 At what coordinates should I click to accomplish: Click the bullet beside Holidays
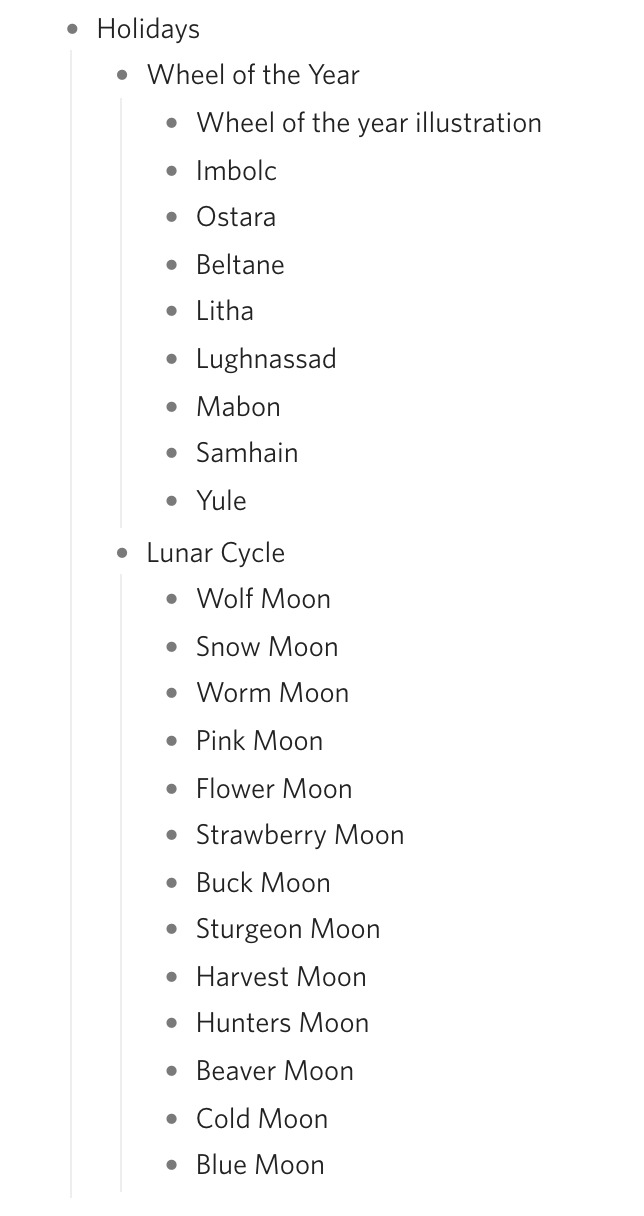click(72, 29)
